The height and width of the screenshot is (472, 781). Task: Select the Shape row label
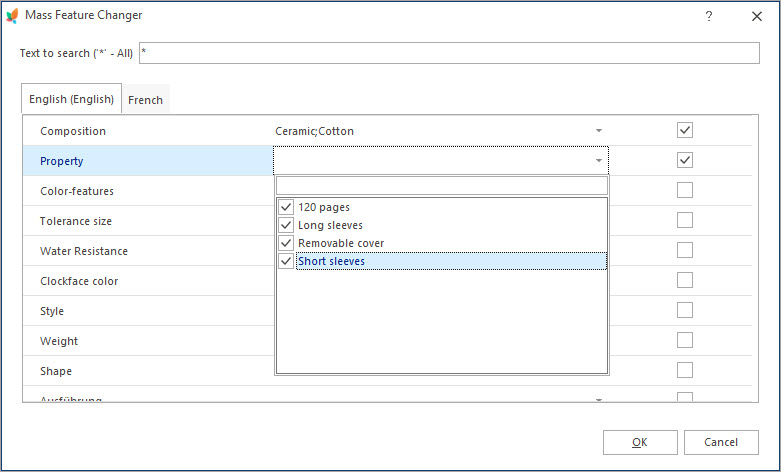pos(56,371)
